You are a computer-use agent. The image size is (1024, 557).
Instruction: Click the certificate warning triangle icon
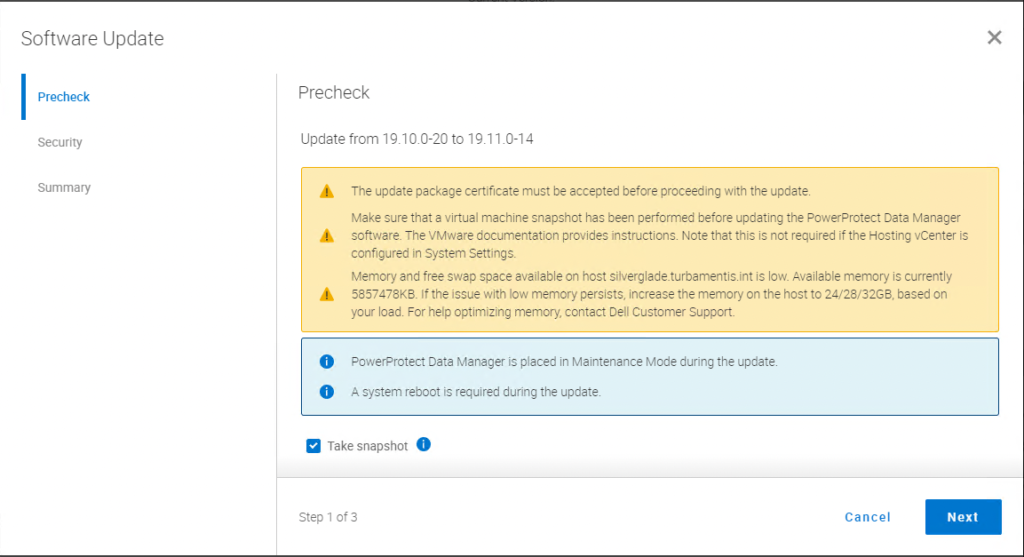click(326, 191)
